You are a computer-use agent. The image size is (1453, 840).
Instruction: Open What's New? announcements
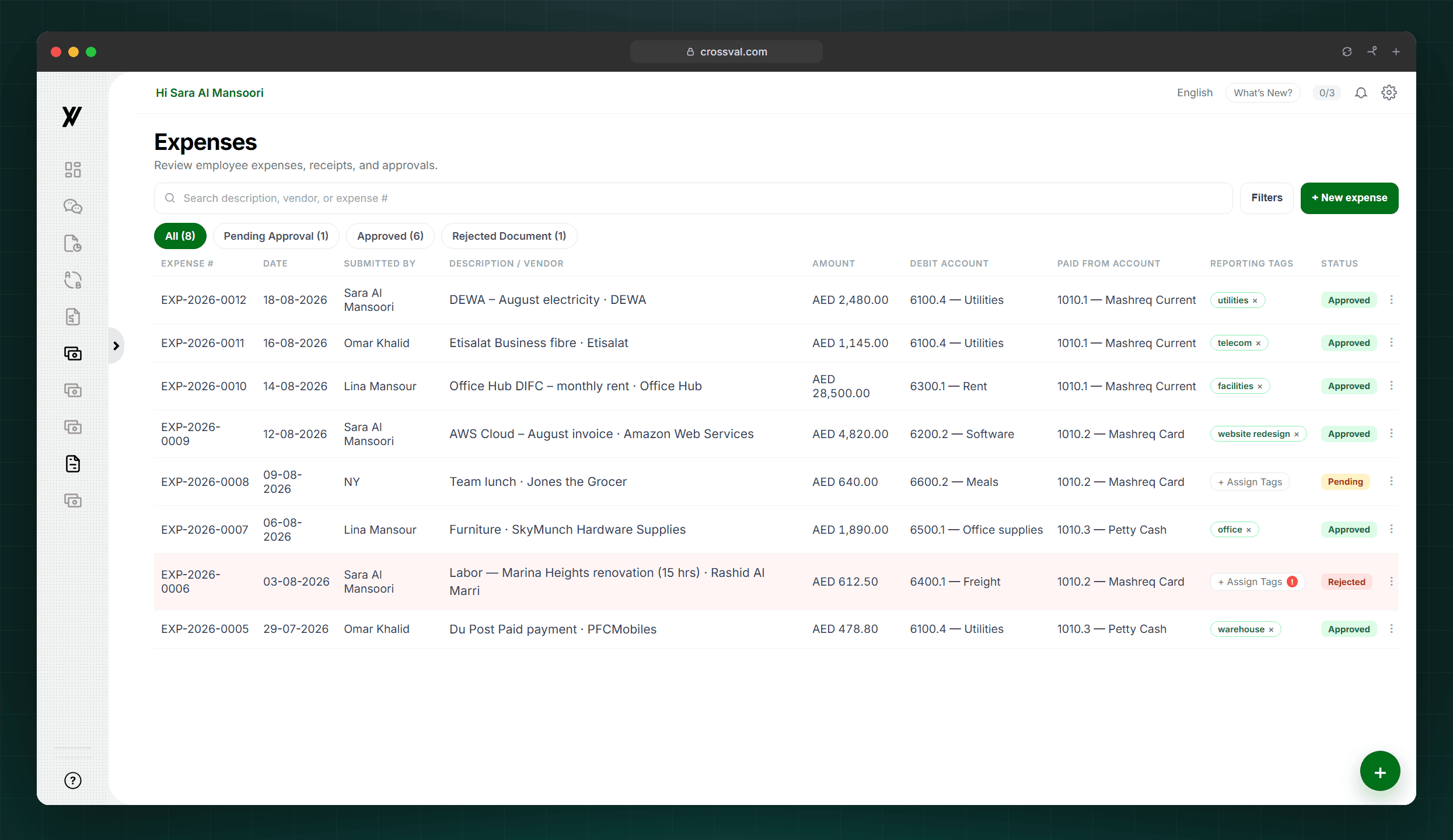coord(1263,93)
